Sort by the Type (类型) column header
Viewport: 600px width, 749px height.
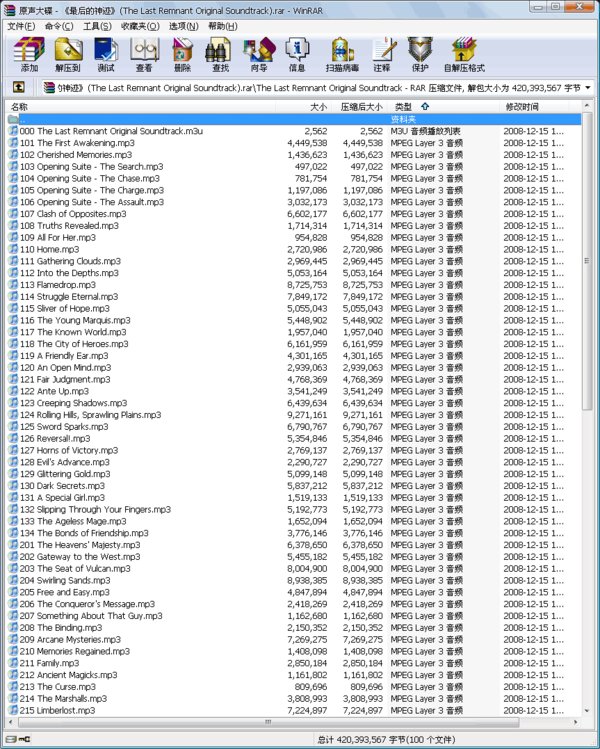443,107
